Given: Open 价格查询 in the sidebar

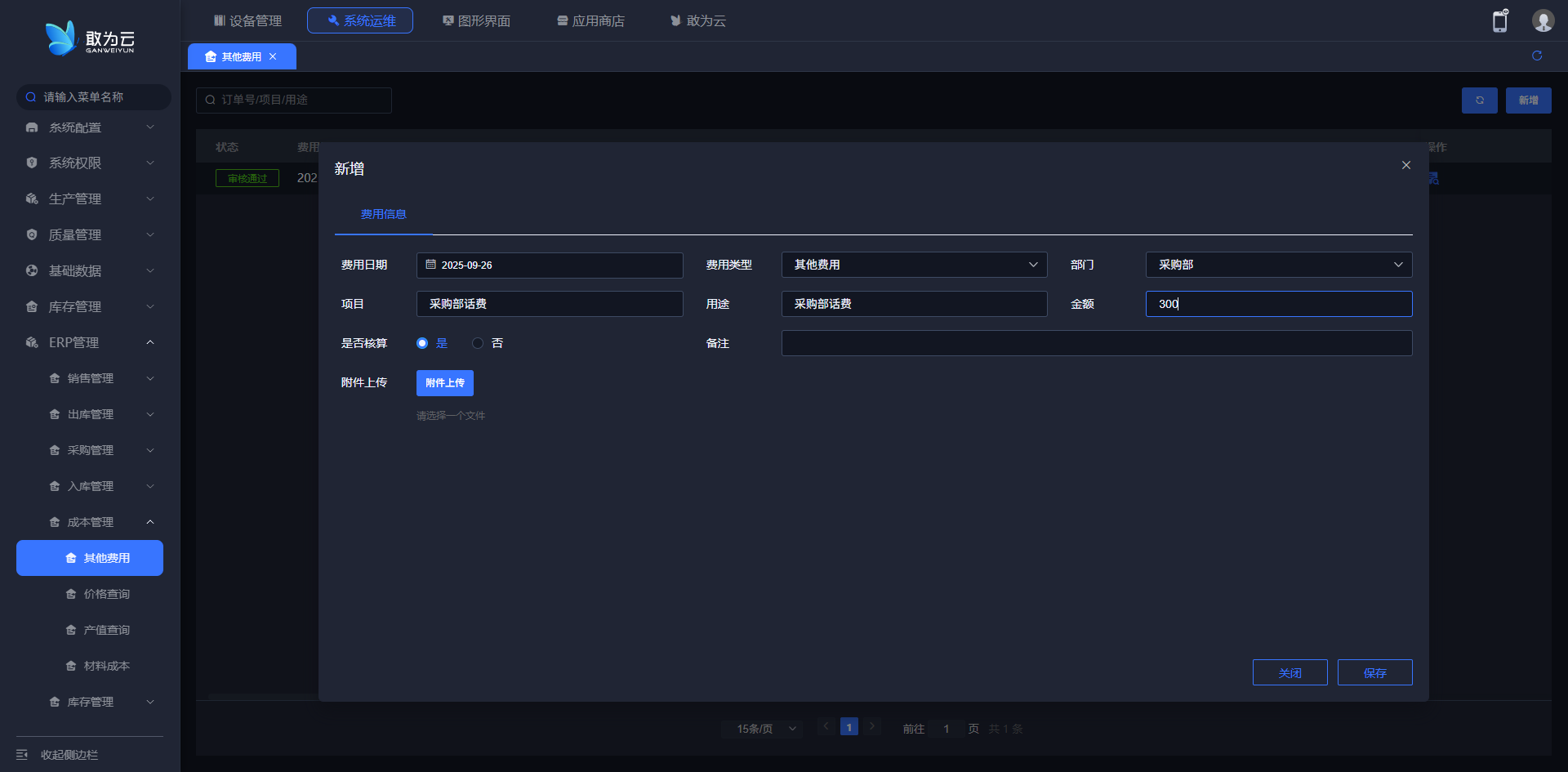Looking at the screenshot, I should point(106,594).
